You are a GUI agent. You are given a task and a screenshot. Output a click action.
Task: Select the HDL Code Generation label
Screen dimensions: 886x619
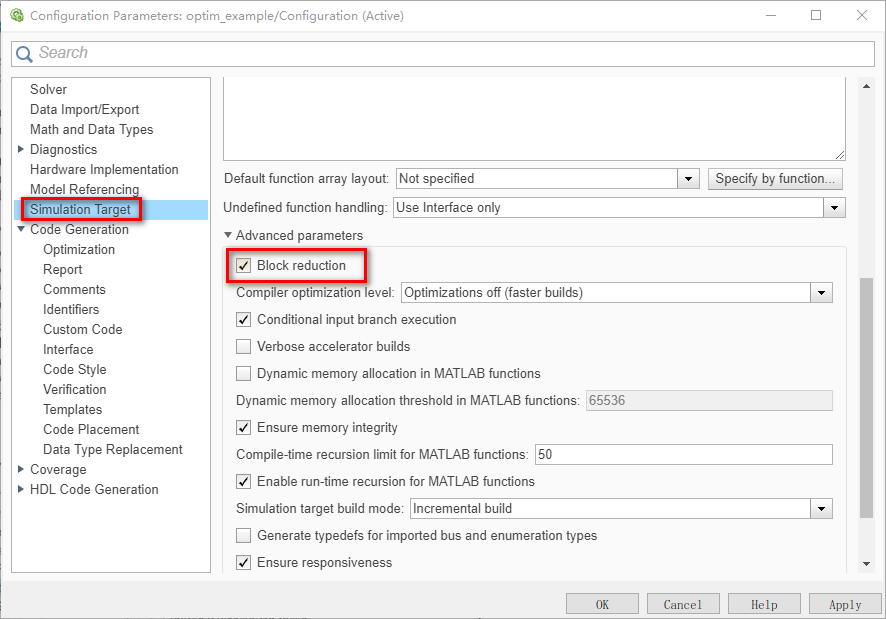point(94,490)
